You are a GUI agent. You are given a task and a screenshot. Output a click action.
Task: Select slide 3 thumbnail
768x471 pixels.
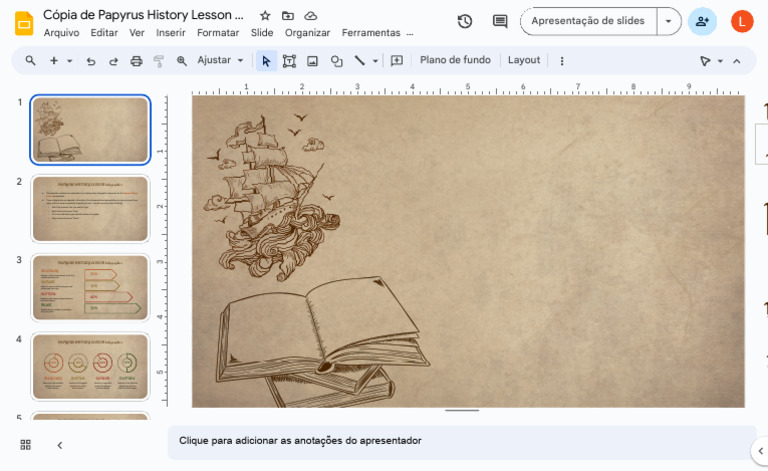click(90, 287)
